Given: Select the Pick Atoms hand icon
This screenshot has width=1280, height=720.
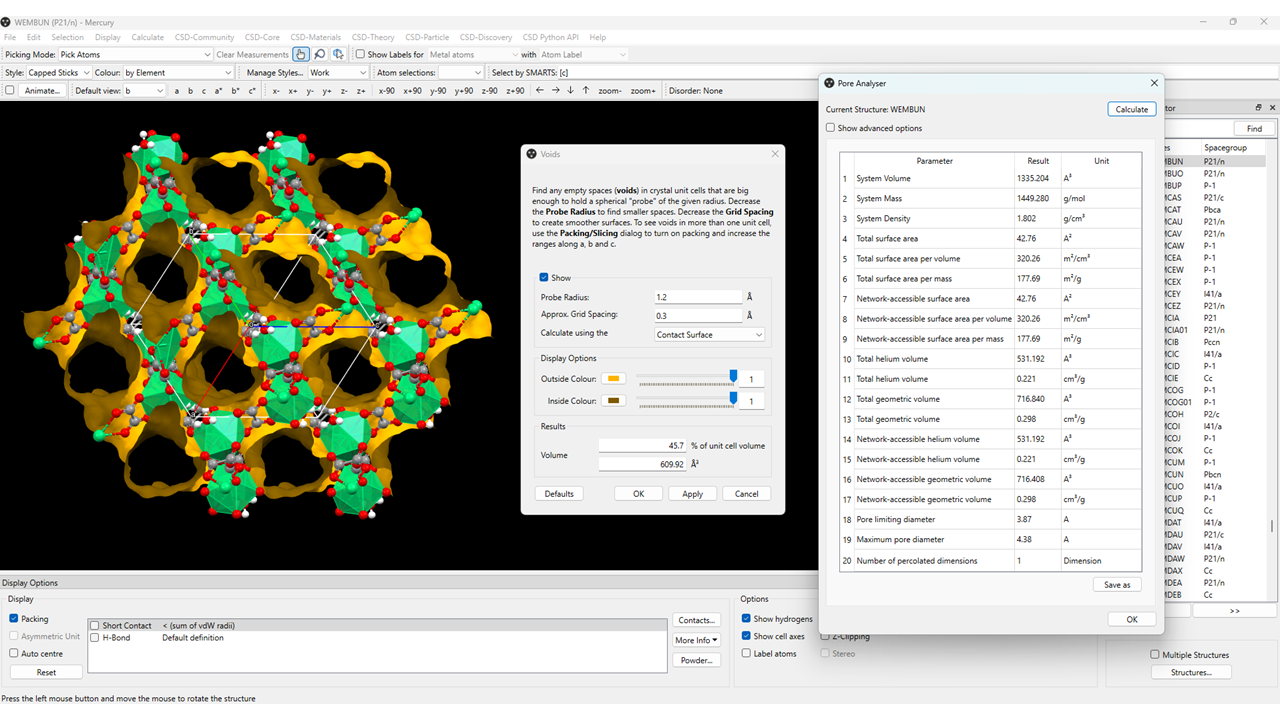Looking at the screenshot, I should (x=301, y=54).
